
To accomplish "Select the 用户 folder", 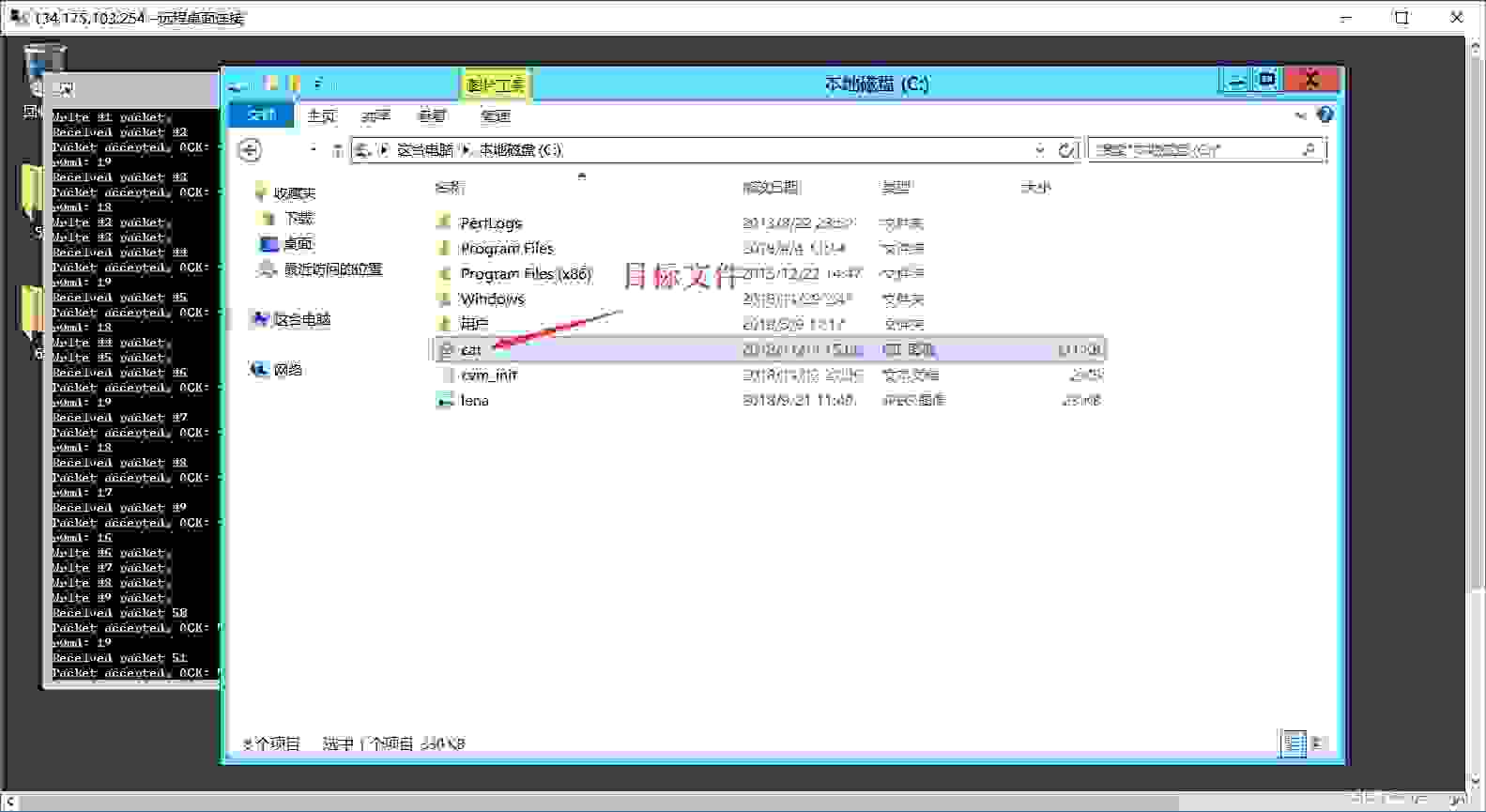I will point(474,325).
